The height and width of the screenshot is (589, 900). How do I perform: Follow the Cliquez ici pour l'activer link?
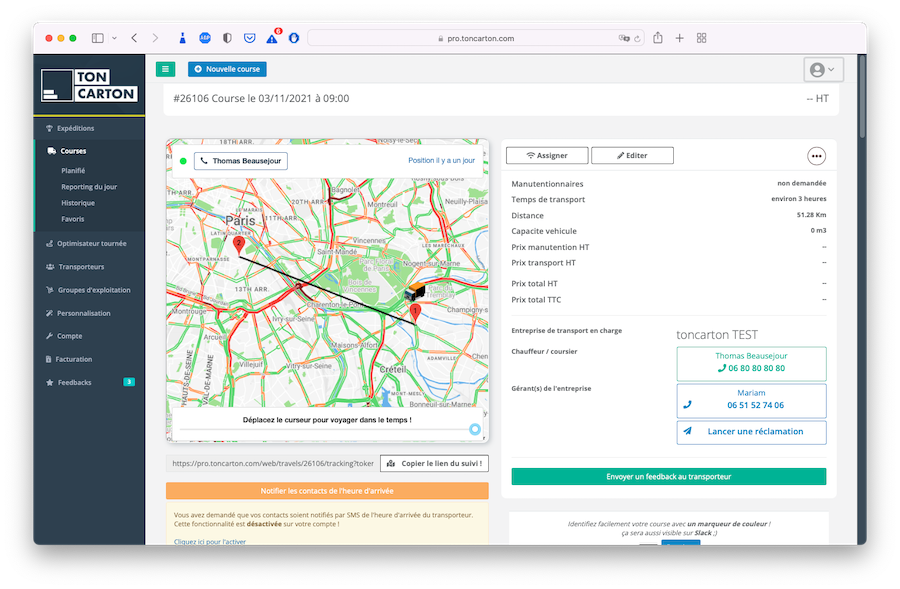coord(210,541)
